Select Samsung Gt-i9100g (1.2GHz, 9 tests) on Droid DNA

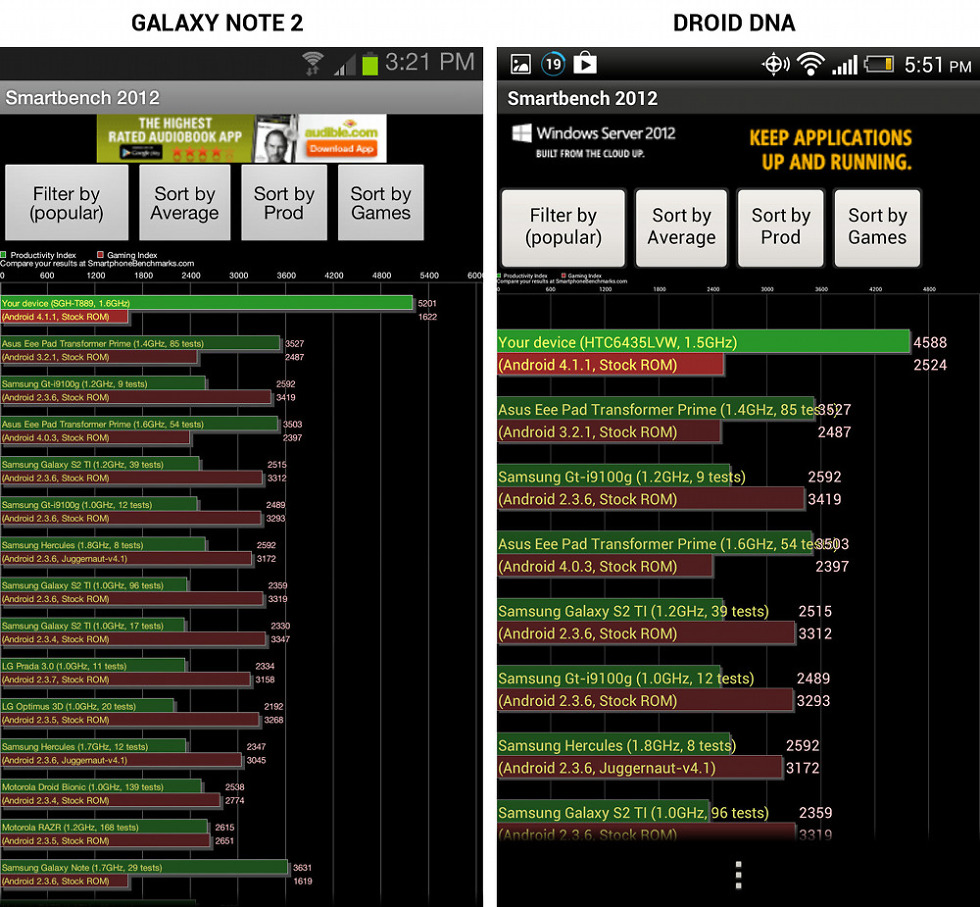pyautogui.click(x=651, y=488)
